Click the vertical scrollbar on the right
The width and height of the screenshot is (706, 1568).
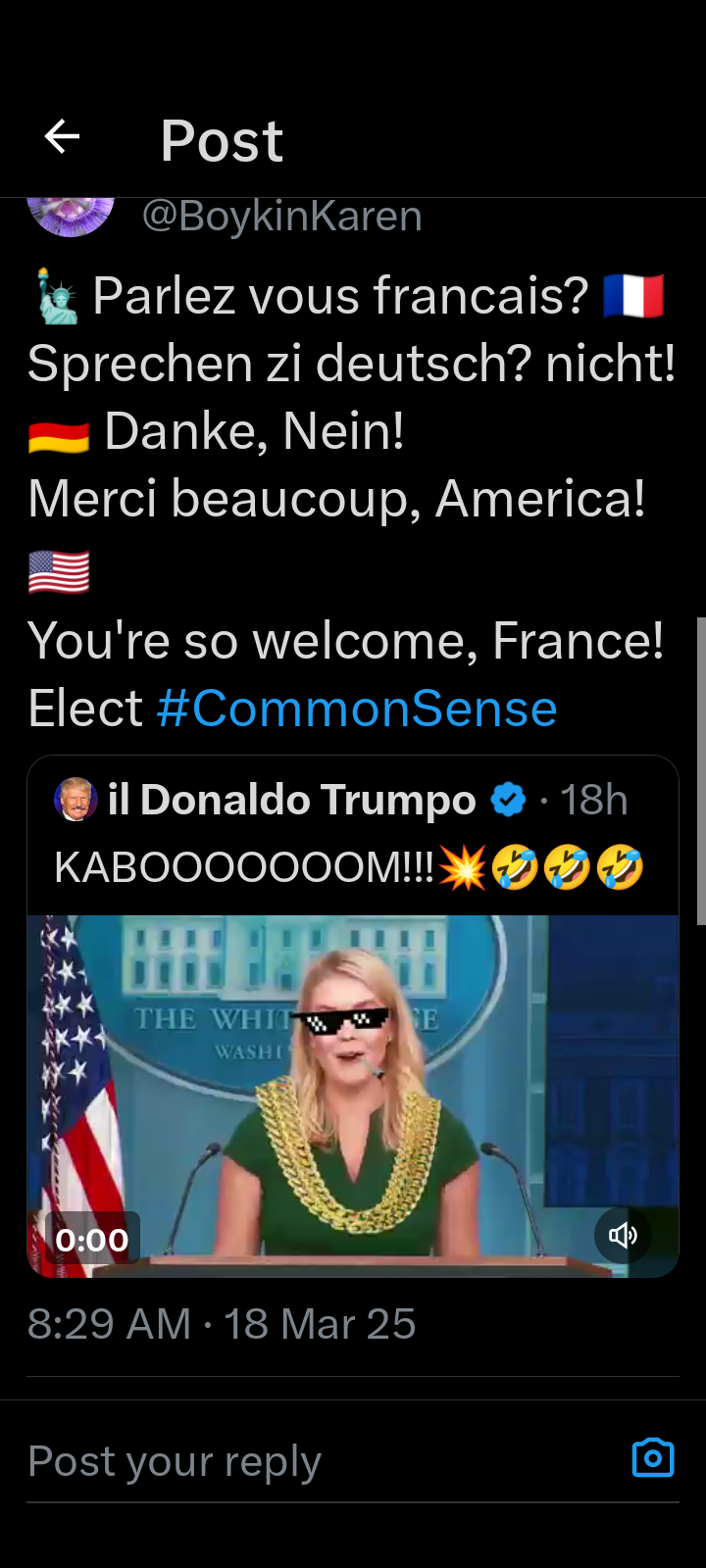point(701,770)
